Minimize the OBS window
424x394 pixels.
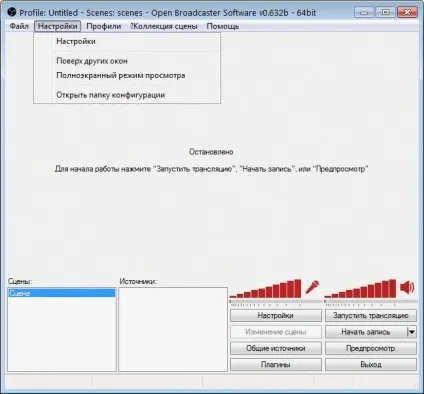(x=364, y=13)
